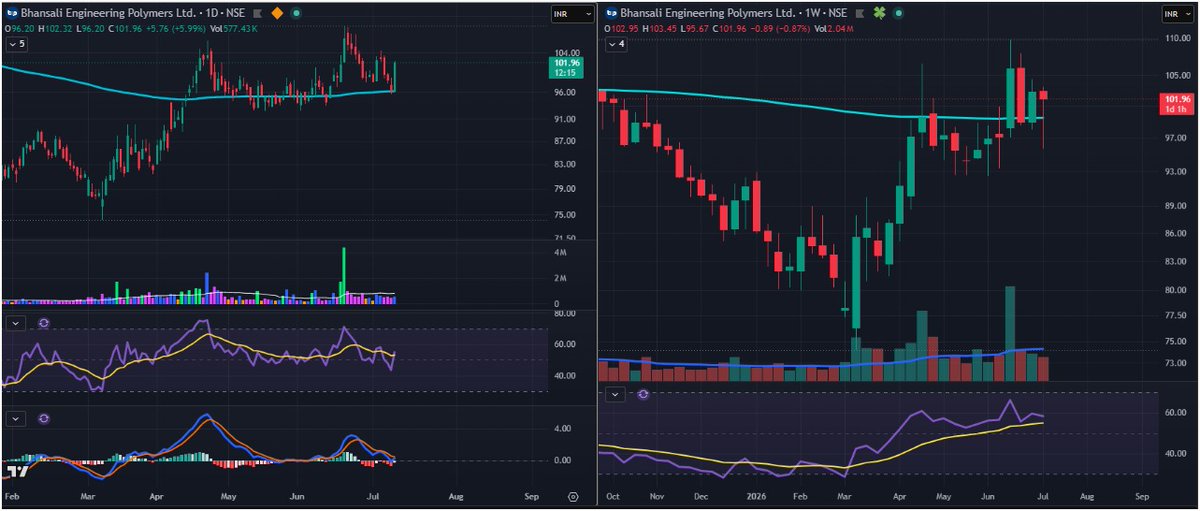Open the INR currency dropdown on weekly chart
Image resolution: width=1200 pixels, height=511 pixels.
1176,14
